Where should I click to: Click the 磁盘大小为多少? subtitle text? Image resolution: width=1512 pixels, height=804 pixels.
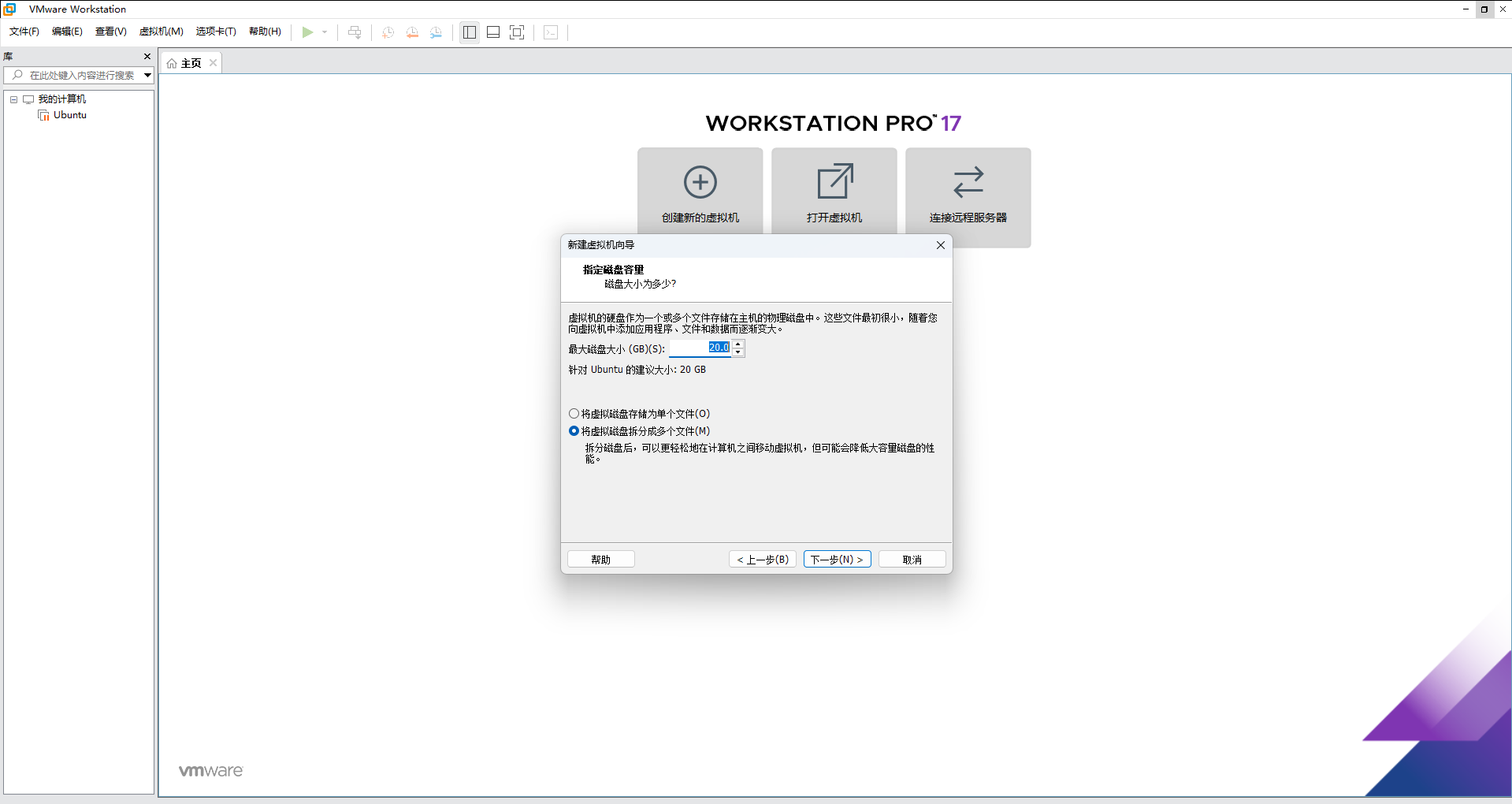640,284
